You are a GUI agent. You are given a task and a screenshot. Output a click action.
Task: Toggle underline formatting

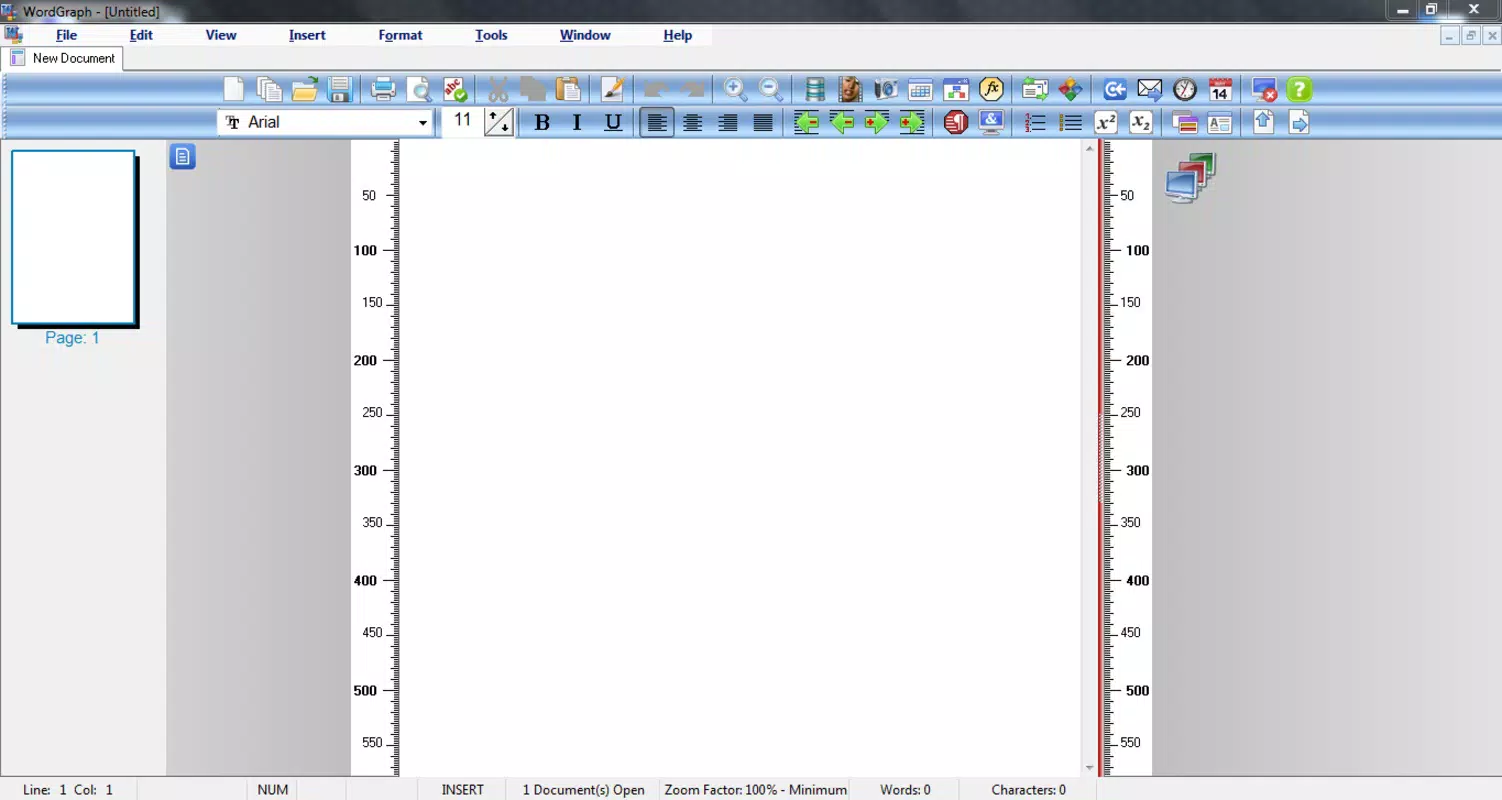pyautogui.click(x=613, y=122)
